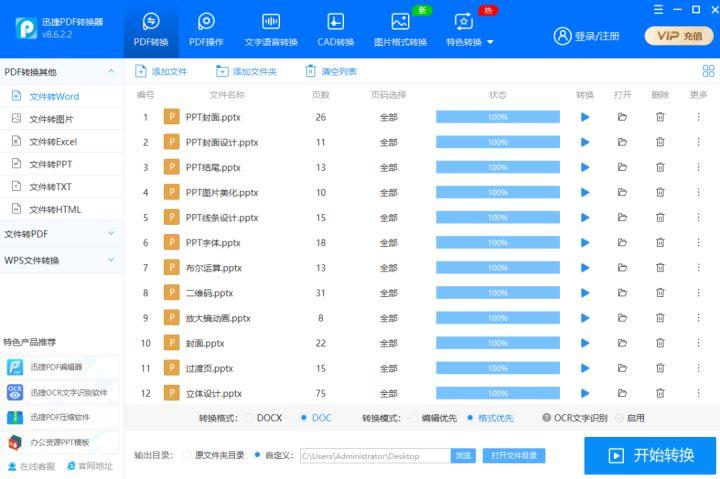
Task: Open the 图片格式转换 tool
Action: tap(400, 30)
